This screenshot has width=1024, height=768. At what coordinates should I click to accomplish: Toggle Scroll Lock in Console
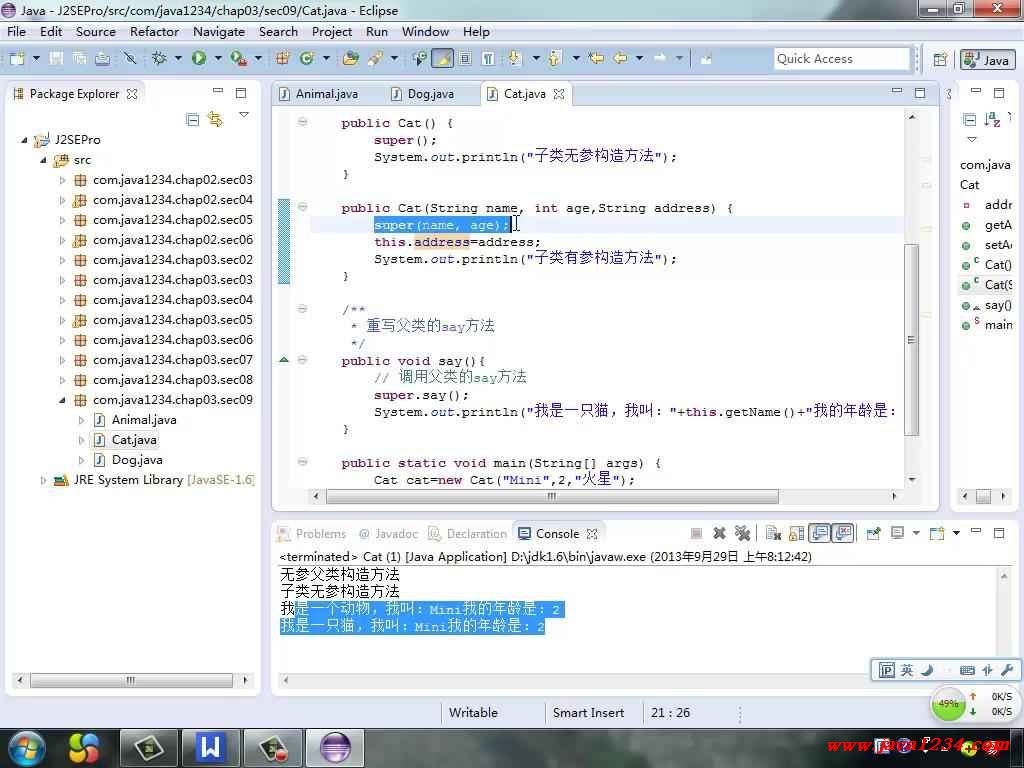(796, 534)
